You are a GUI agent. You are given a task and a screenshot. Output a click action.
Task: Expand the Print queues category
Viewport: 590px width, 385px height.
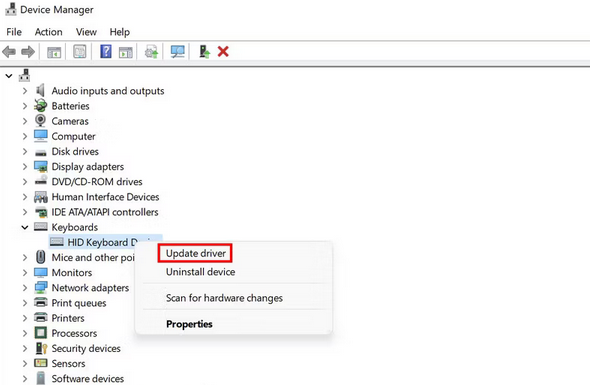(x=25, y=303)
